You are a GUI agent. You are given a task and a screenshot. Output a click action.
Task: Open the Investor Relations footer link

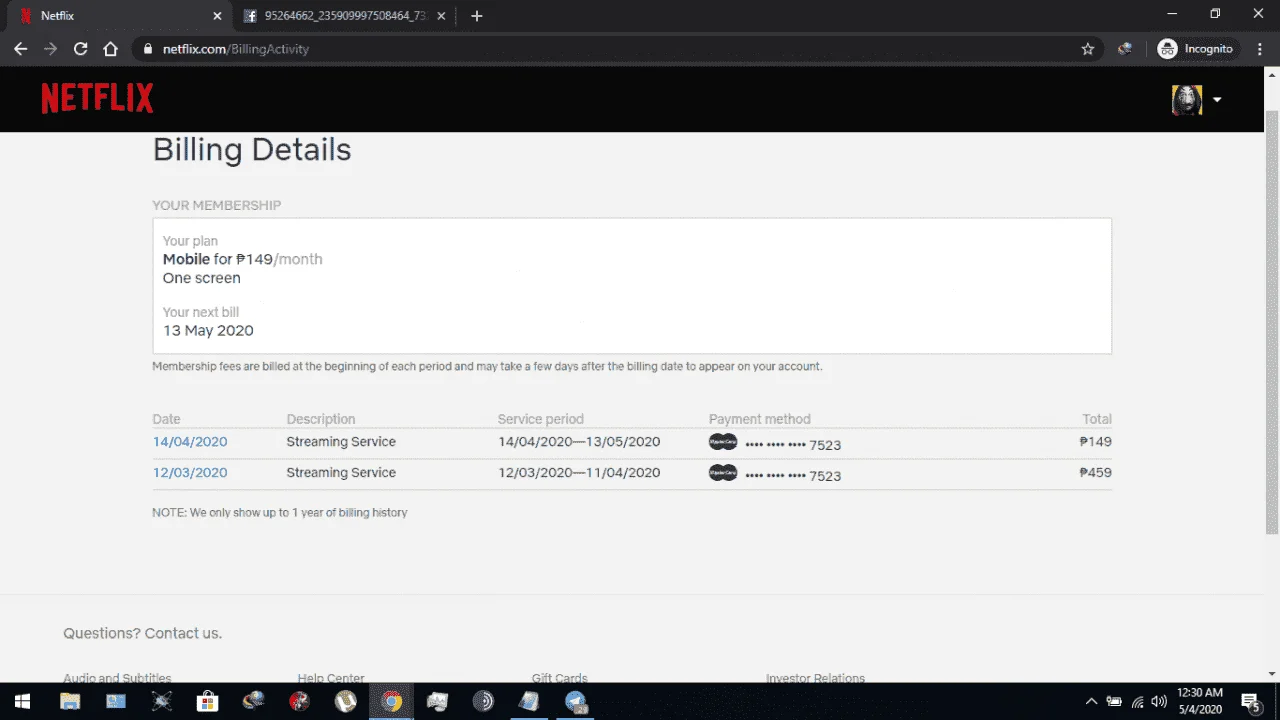816,678
